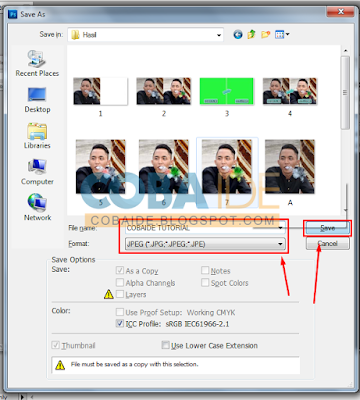Select the highlighted thumbnail of file 7
This screenshot has width=360, height=400.
click(x=227, y=167)
